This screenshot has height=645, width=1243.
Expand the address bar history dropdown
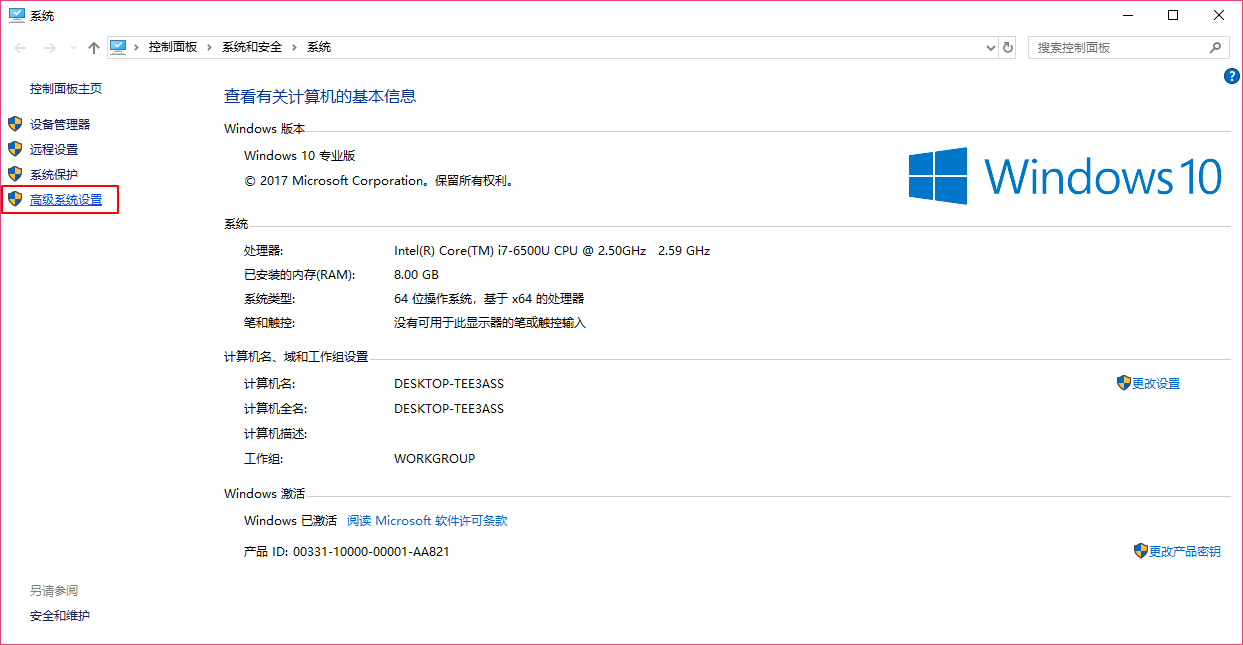[991, 47]
